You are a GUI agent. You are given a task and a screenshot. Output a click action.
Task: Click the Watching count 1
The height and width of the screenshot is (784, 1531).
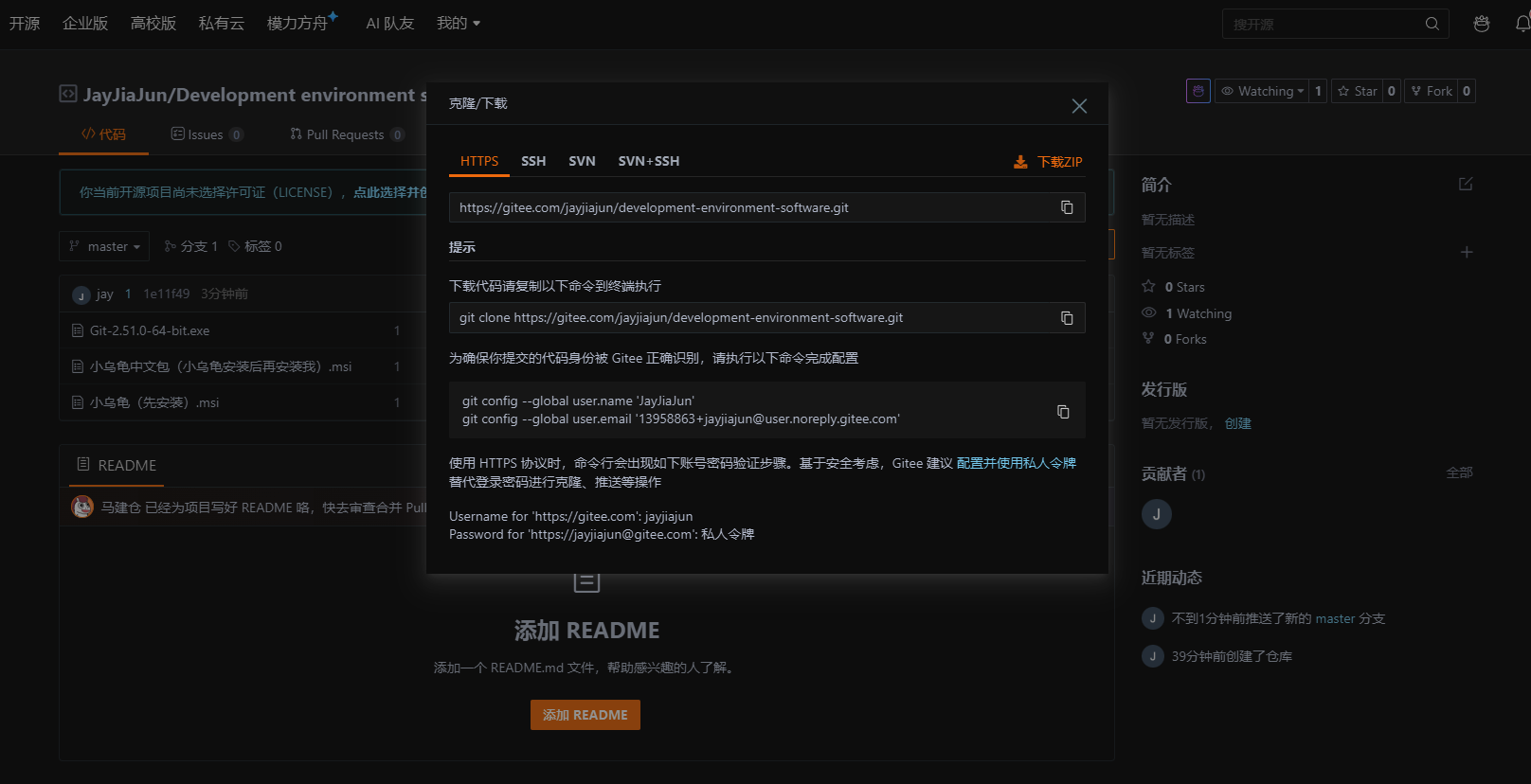click(1318, 91)
